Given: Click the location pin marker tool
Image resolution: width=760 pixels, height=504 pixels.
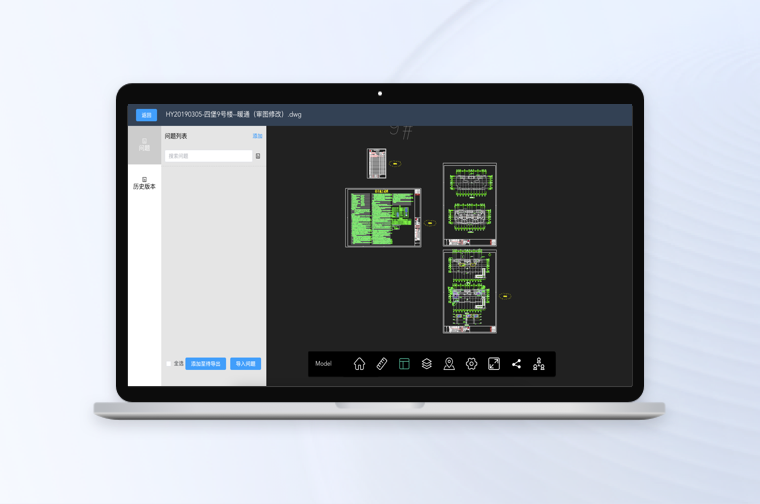Looking at the screenshot, I should pos(449,364).
